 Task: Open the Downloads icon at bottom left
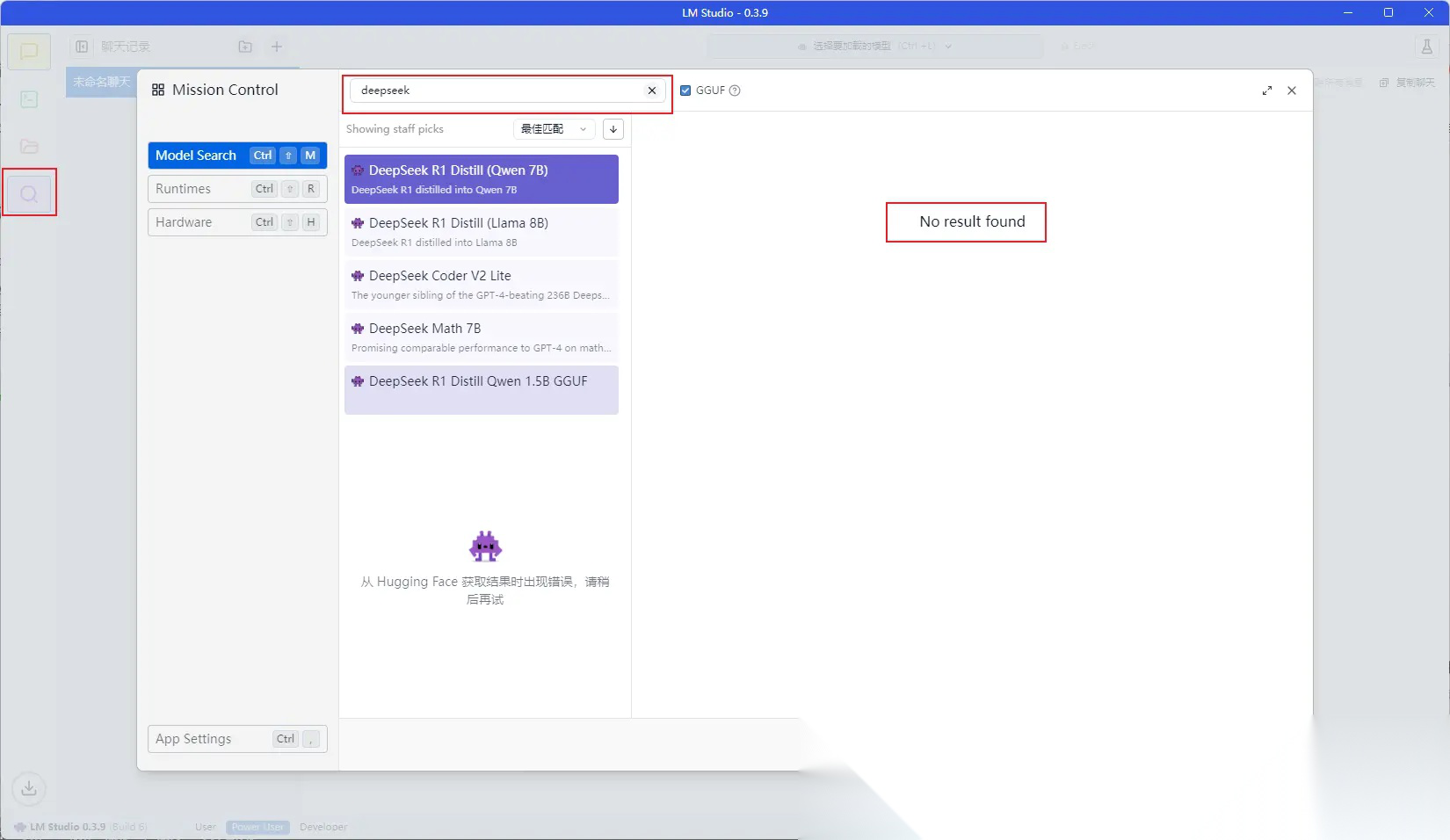(29, 788)
